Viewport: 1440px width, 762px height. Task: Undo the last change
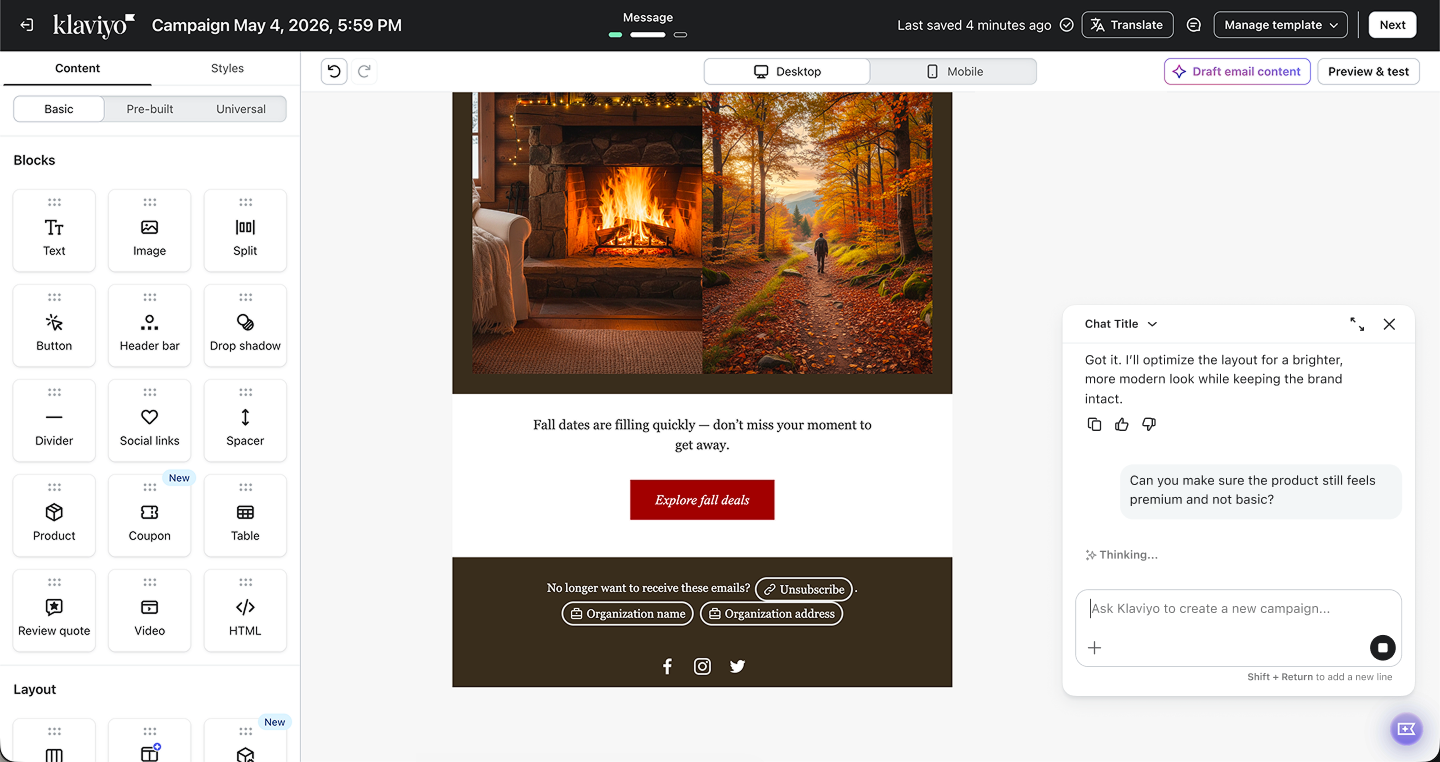(334, 71)
